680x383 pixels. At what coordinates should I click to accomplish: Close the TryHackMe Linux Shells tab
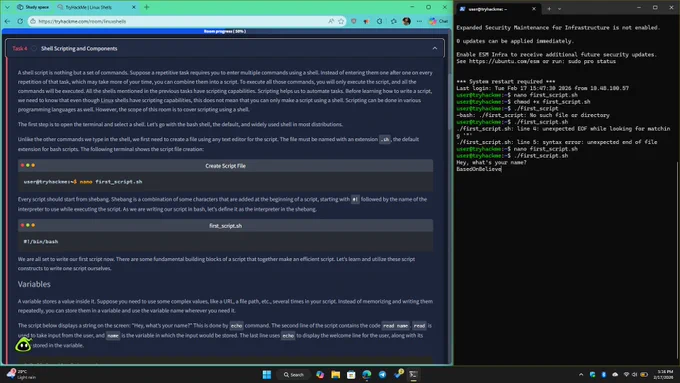pyautogui.click(x=134, y=7)
